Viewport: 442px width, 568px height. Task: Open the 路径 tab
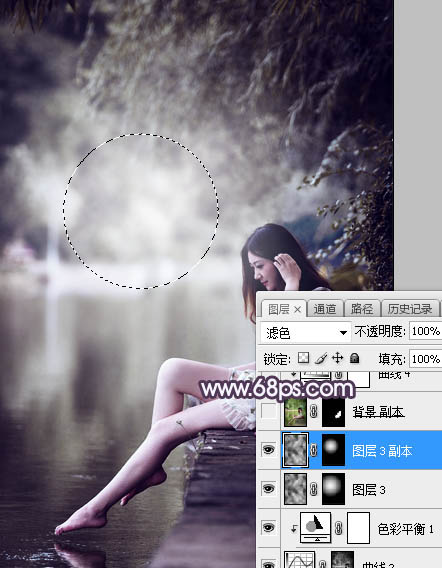click(362, 309)
